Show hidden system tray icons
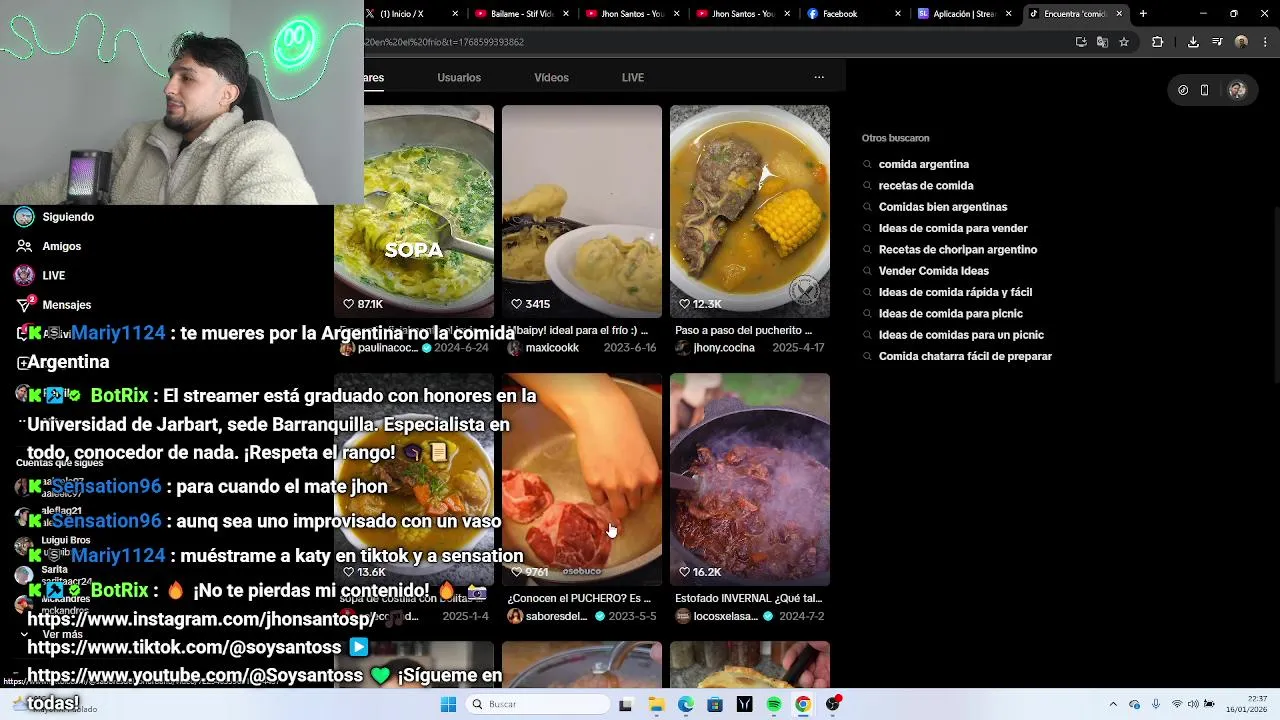This screenshot has height=720, width=1280. click(x=1113, y=704)
